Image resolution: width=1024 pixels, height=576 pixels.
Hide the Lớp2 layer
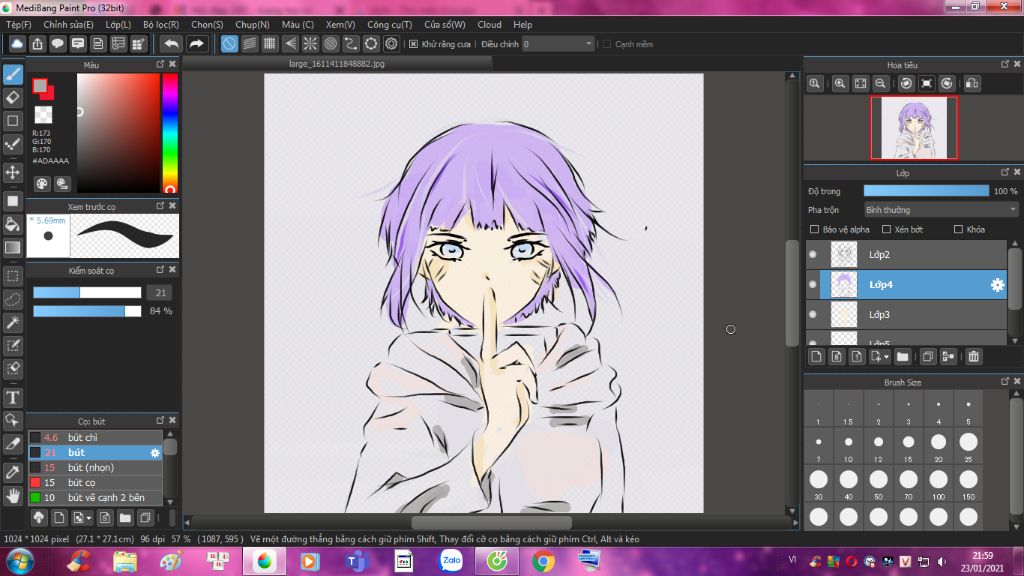(813, 254)
